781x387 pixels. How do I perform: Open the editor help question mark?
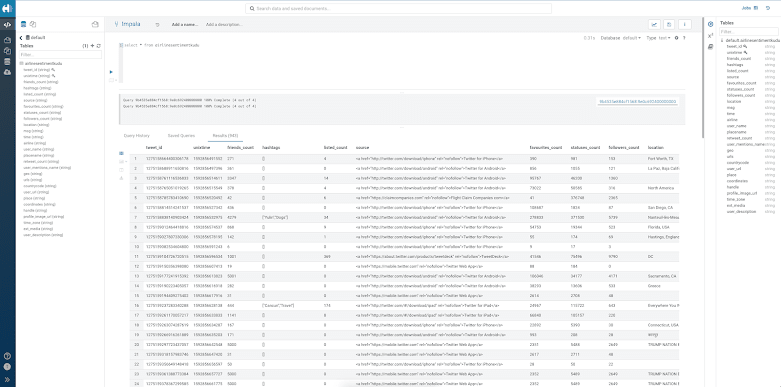(684, 38)
